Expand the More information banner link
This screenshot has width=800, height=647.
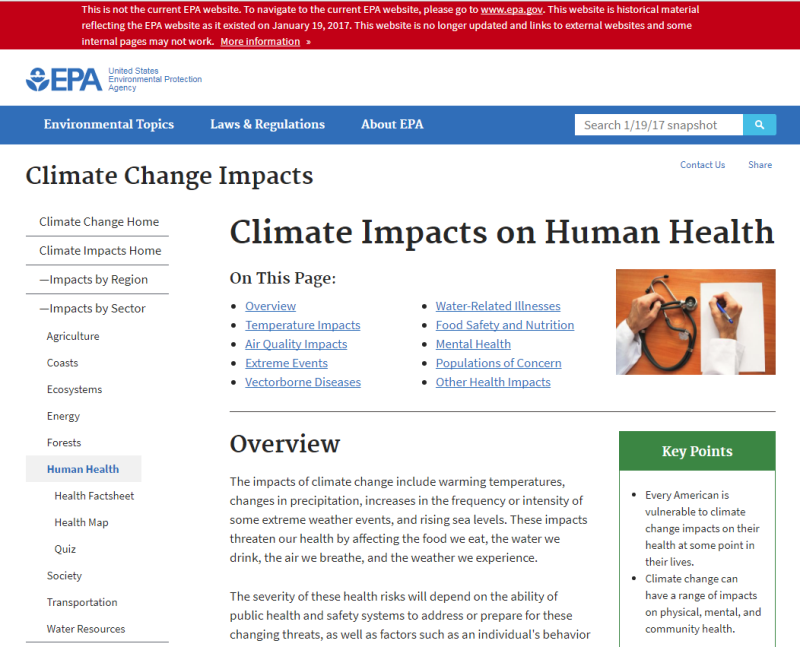(259, 41)
